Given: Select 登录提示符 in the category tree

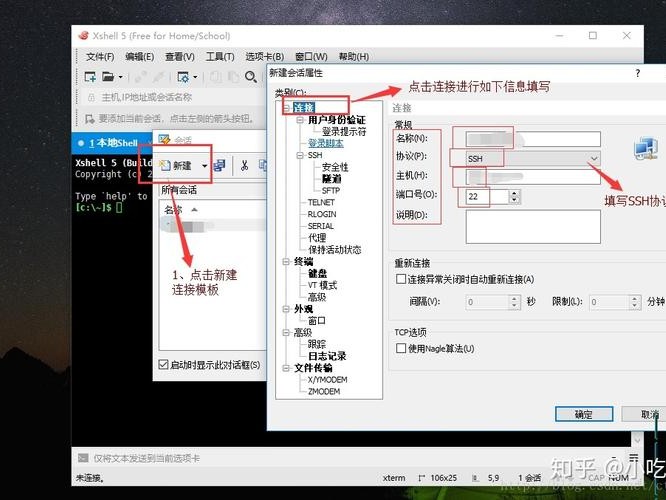Looking at the screenshot, I should pyautogui.click(x=344, y=132).
